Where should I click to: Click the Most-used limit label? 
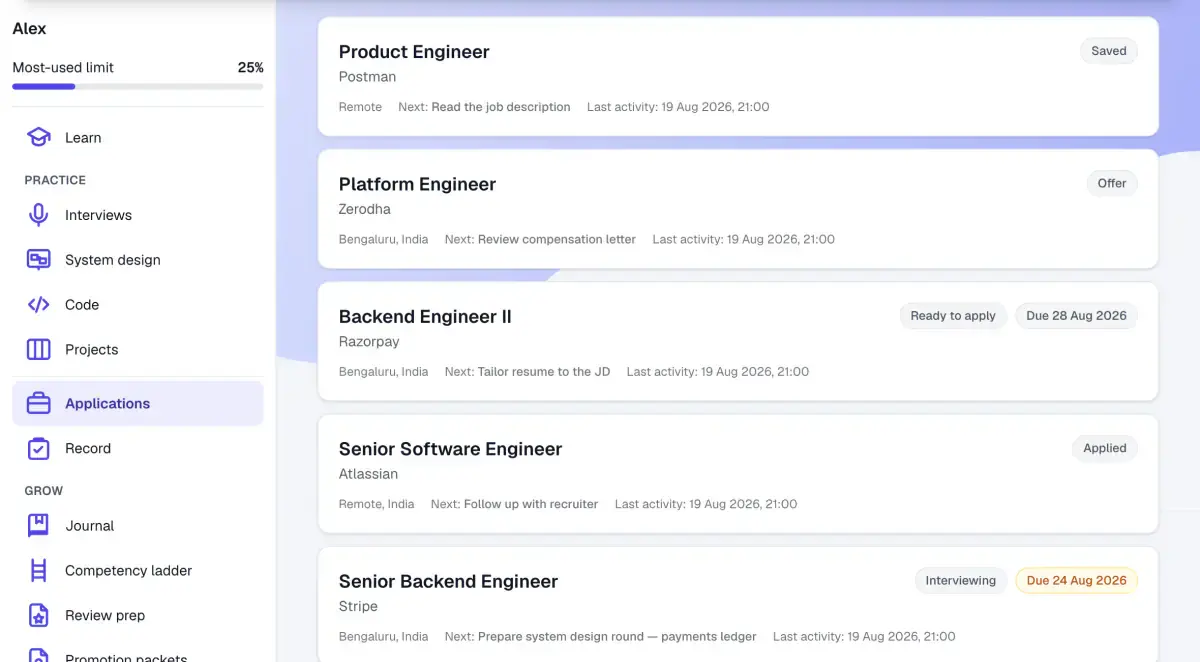pyautogui.click(x=63, y=68)
